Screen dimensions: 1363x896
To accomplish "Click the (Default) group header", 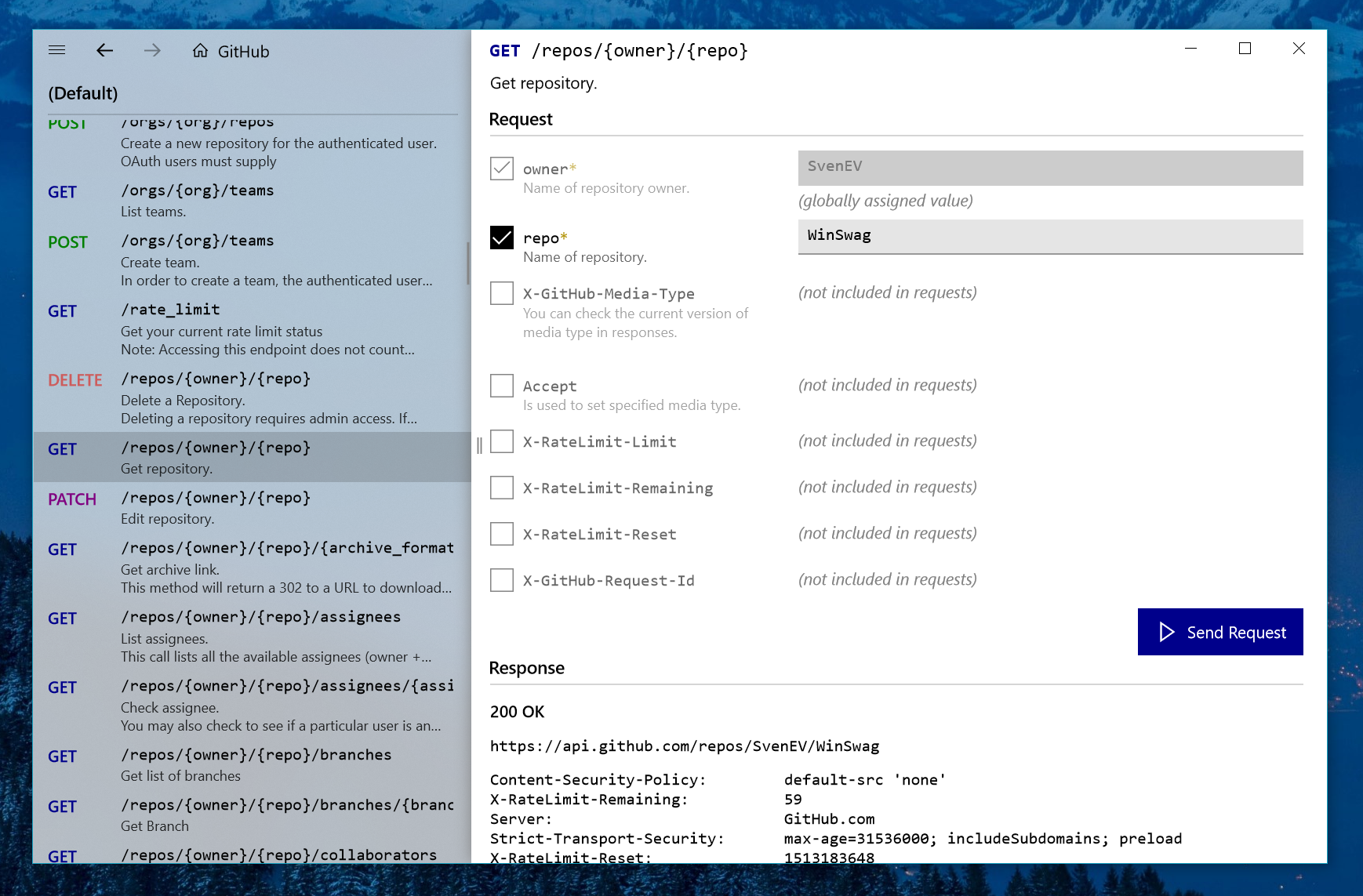I will pyautogui.click(x=83, y=93).
